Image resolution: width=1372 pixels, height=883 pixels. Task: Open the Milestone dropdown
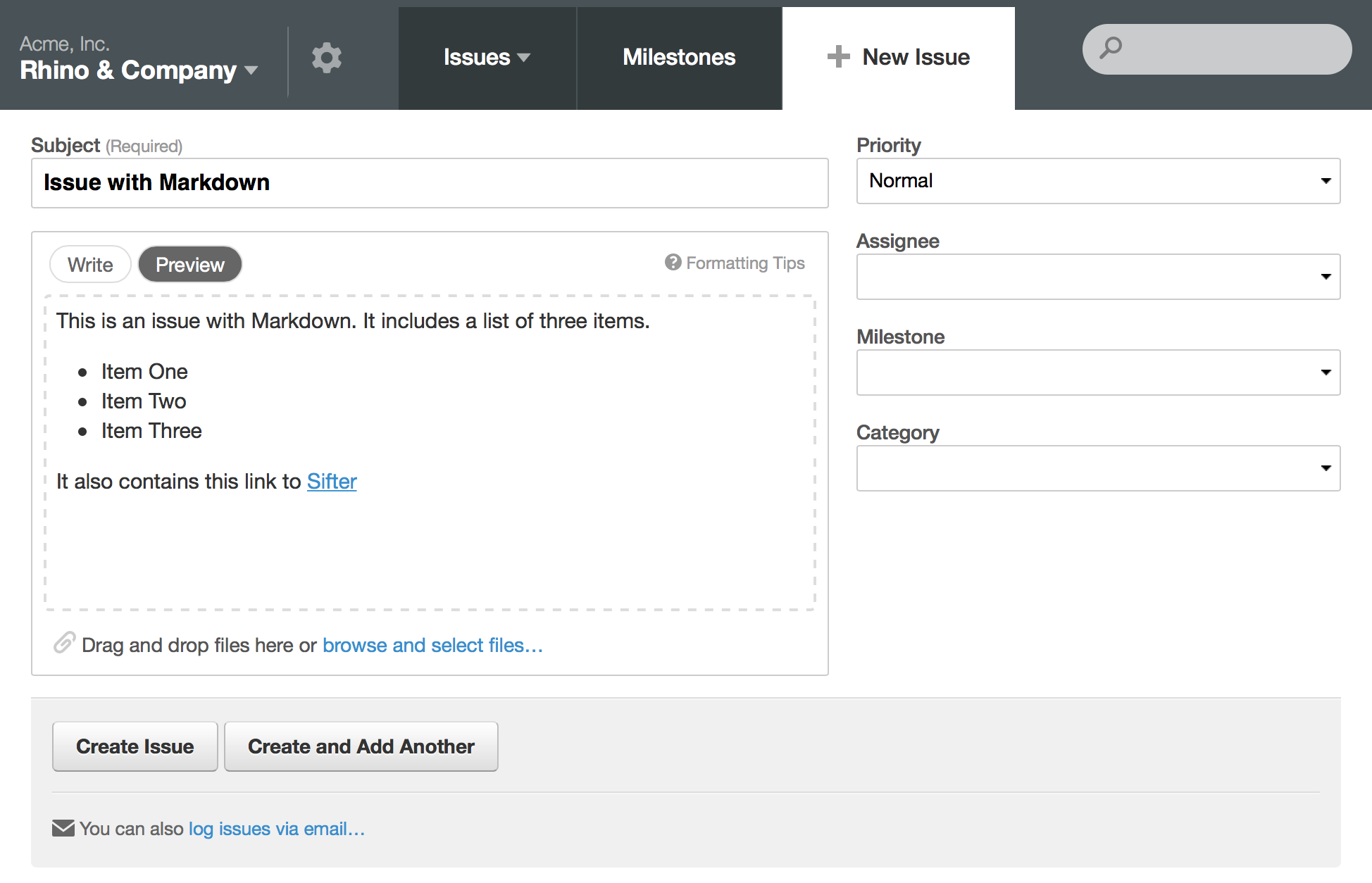point(1098,372)
